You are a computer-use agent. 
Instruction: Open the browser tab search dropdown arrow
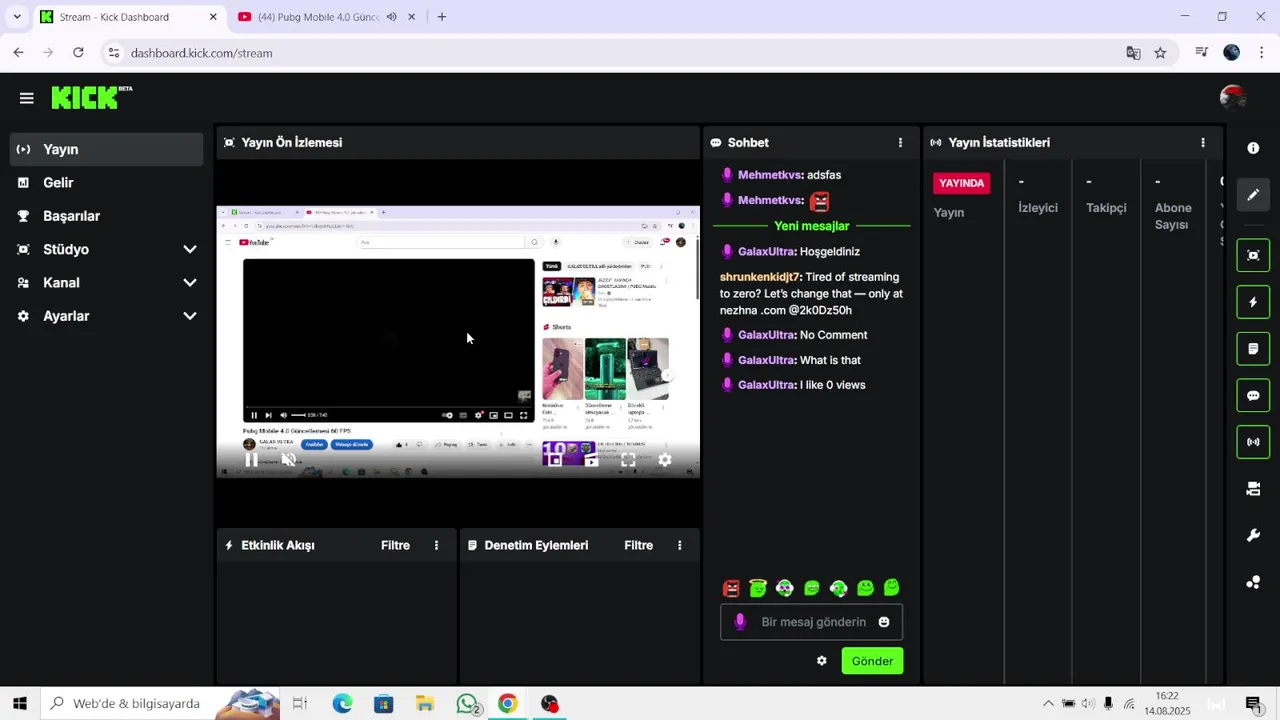click(16, 17)
